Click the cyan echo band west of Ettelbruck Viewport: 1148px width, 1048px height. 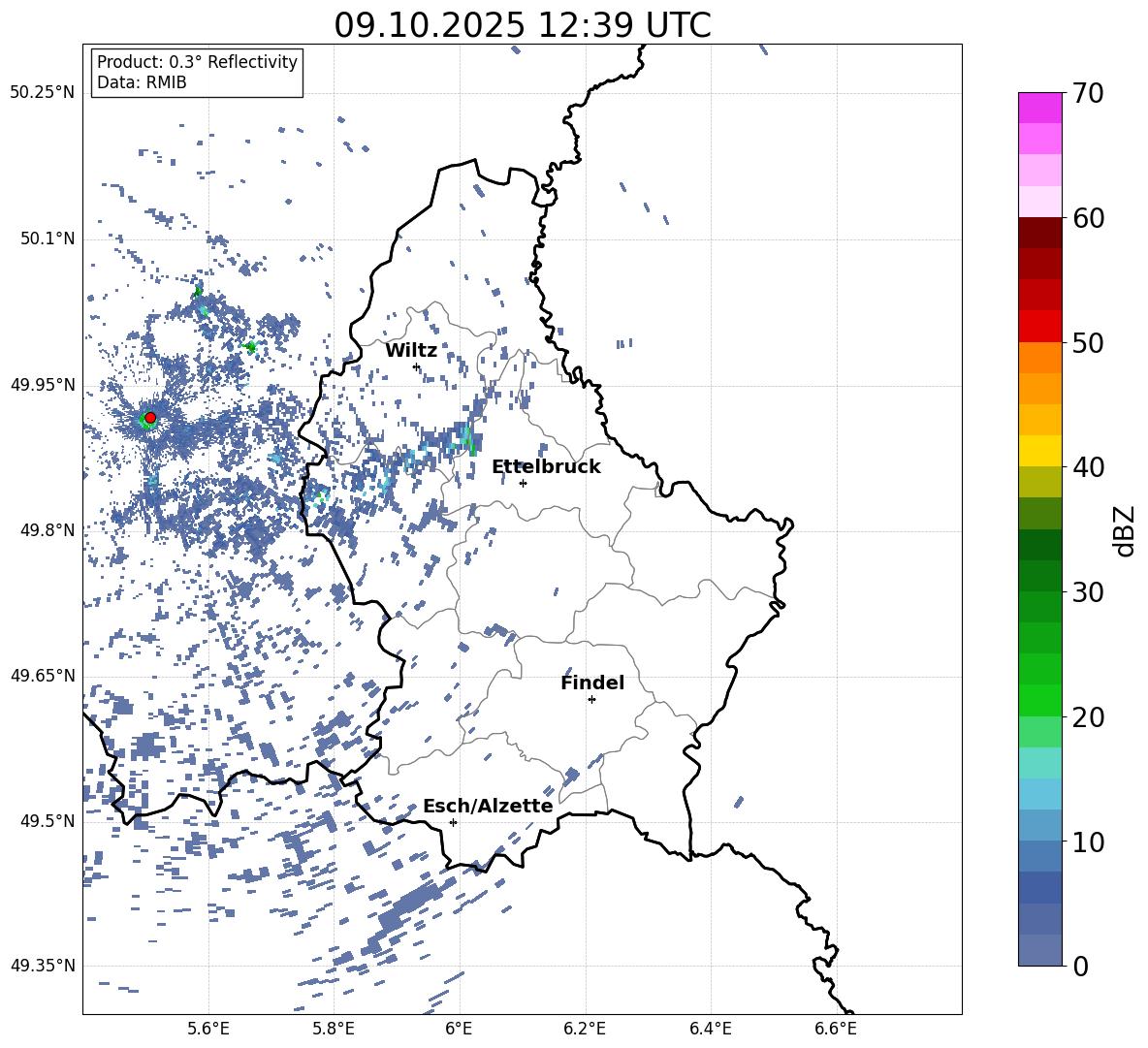click(466, 438)
